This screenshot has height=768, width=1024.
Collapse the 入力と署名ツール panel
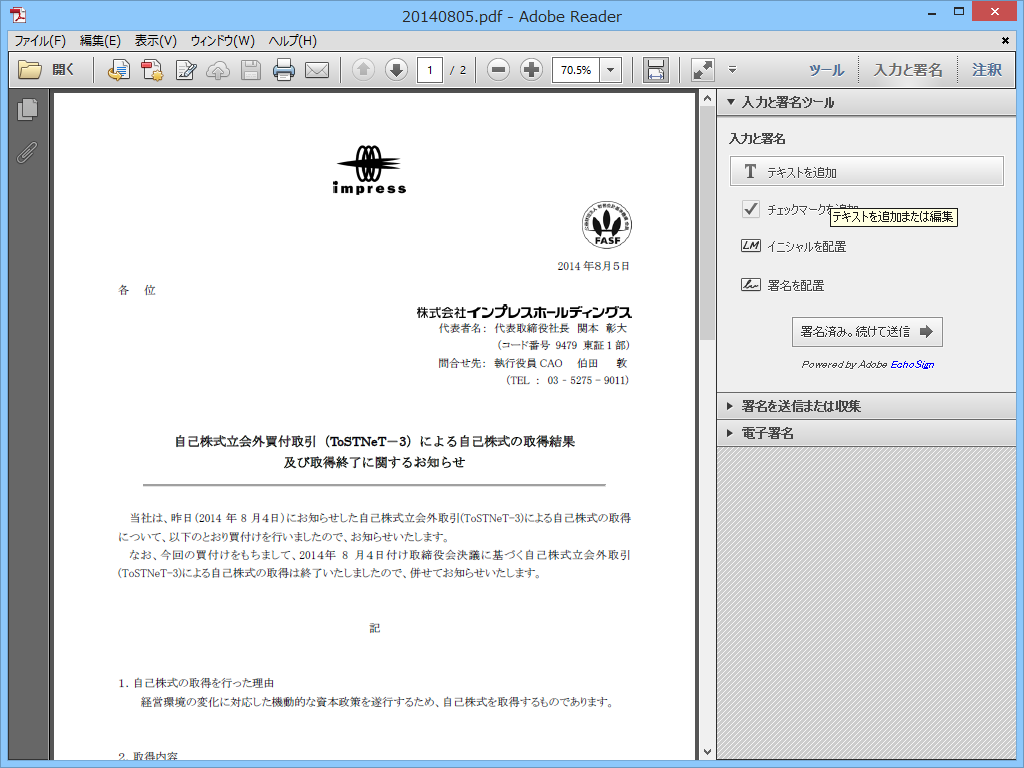731,102
